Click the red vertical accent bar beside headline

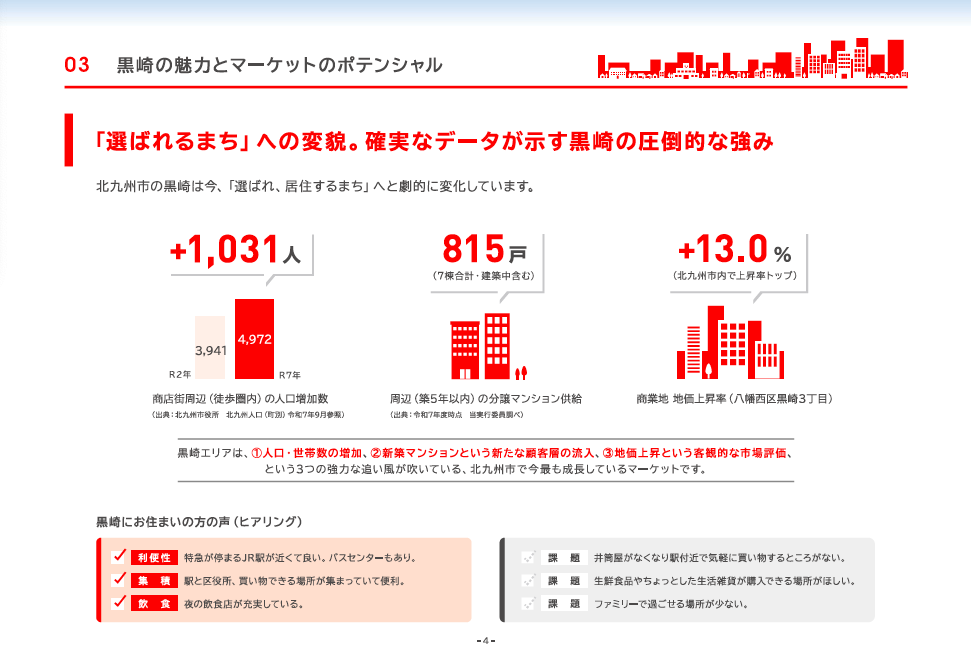pos(69,140)
